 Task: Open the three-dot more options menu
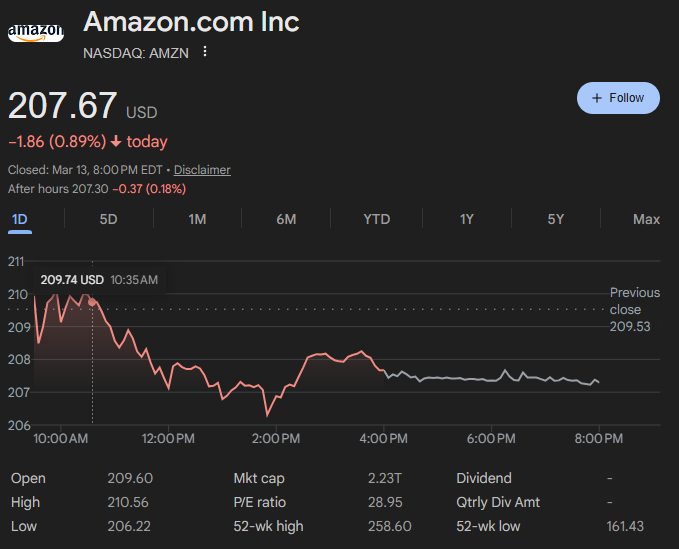(205, 52)
